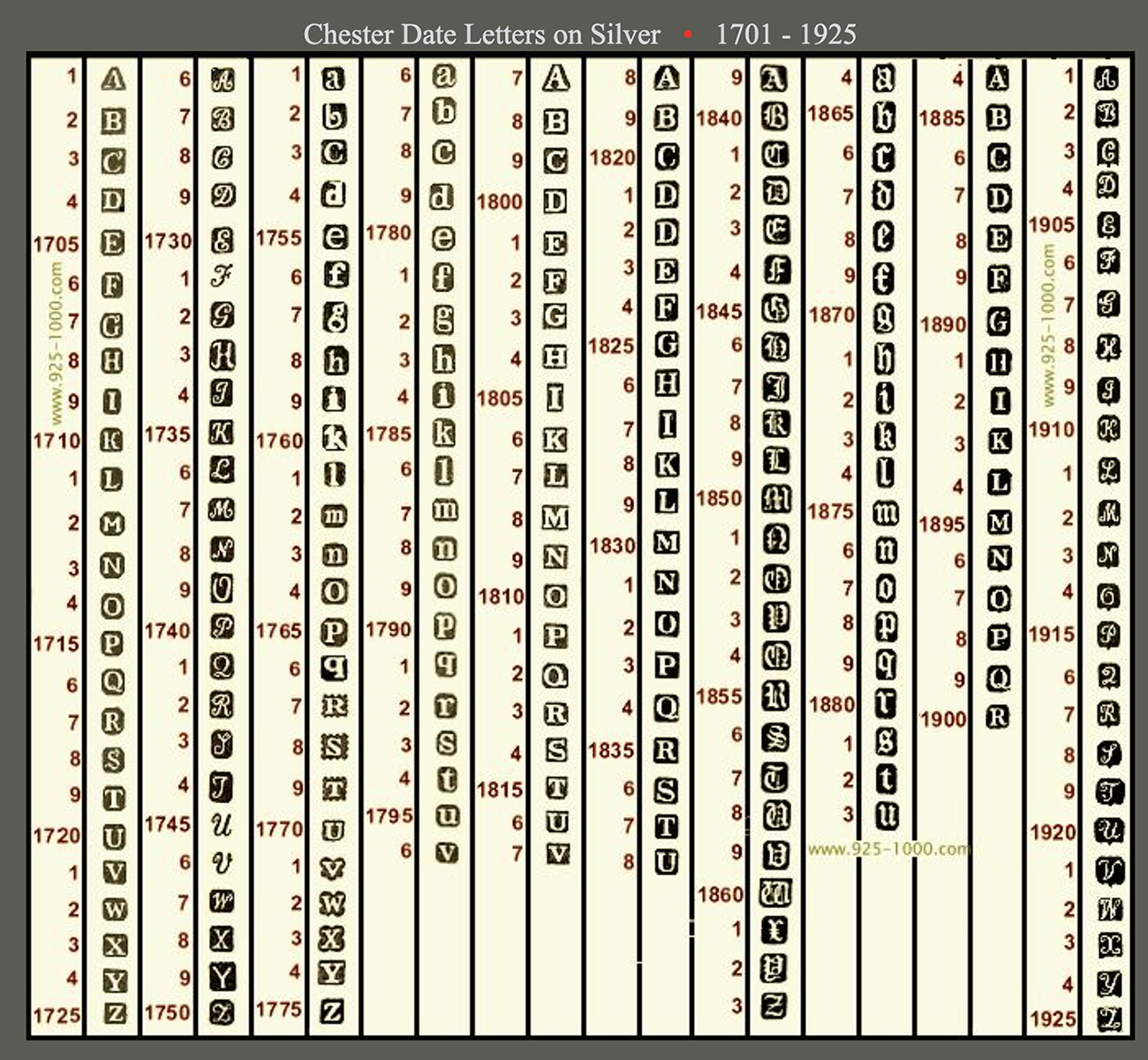Select the letter D mark beside 1800
This screenshot has width=1148, height=1060.
[555, 201]
